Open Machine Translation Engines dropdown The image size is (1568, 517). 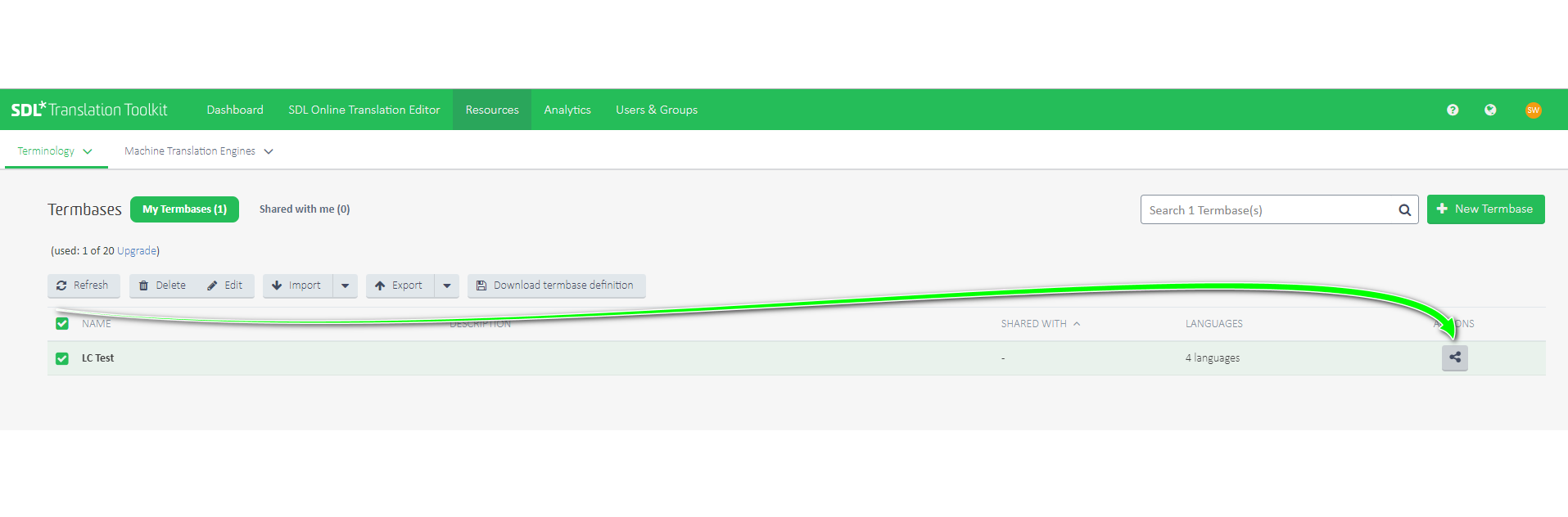point(198,151)
